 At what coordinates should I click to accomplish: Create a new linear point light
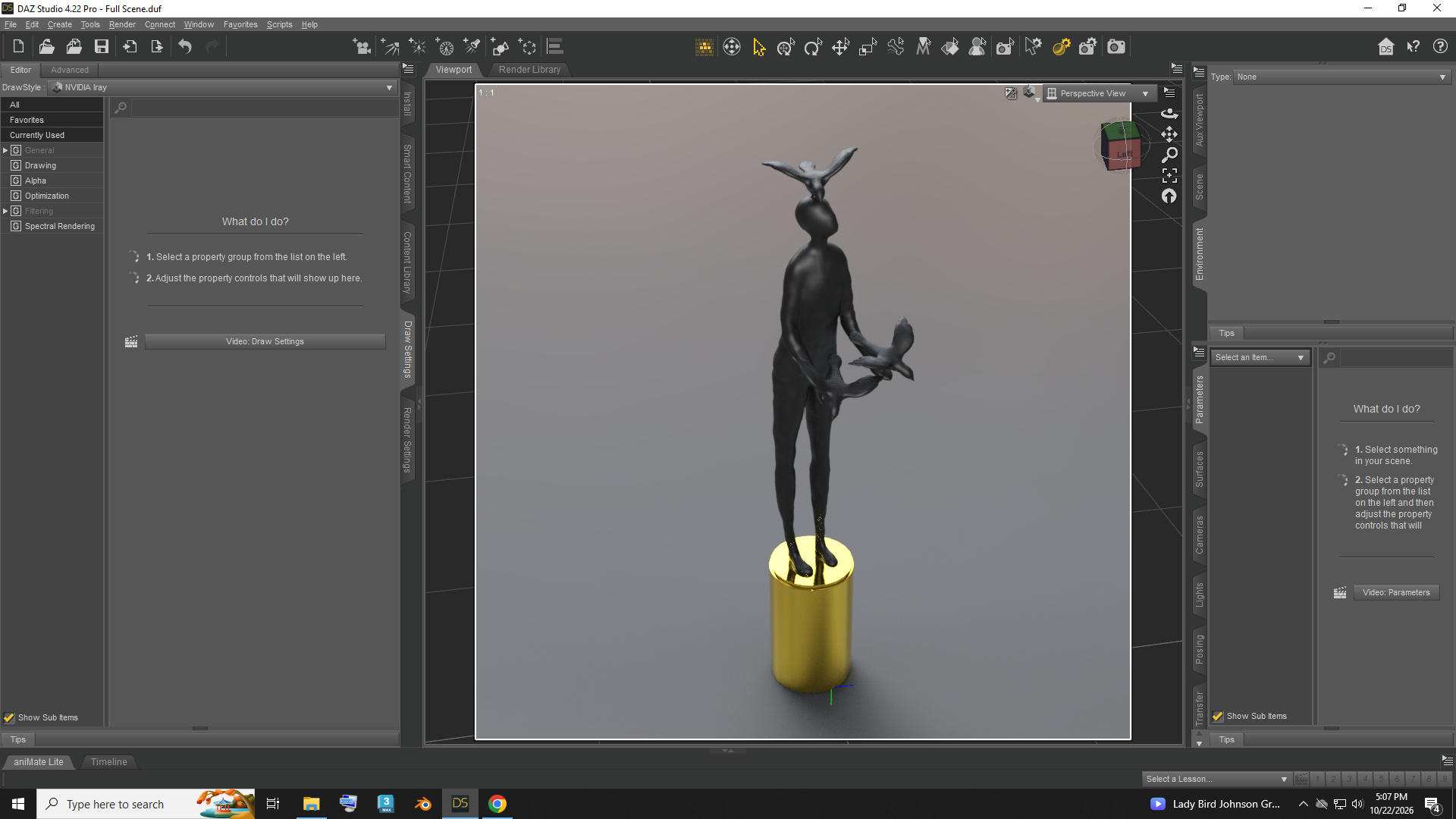pyautogui.click(x=445, y=47)
